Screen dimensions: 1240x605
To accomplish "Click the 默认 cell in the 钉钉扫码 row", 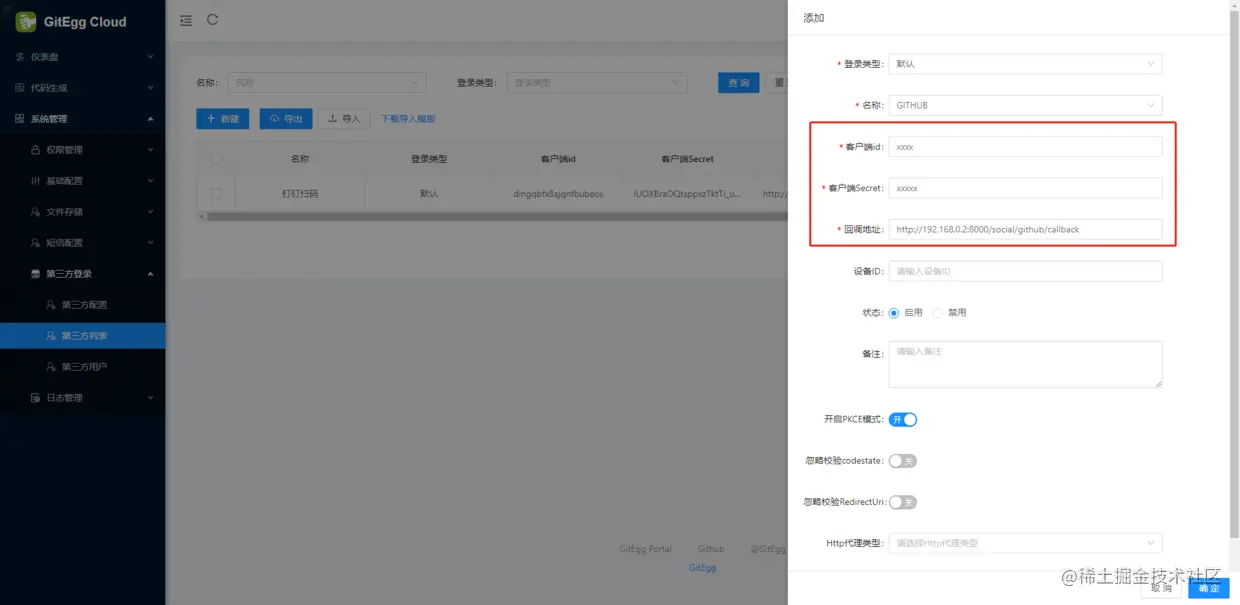I will click(x=429, y=194).
